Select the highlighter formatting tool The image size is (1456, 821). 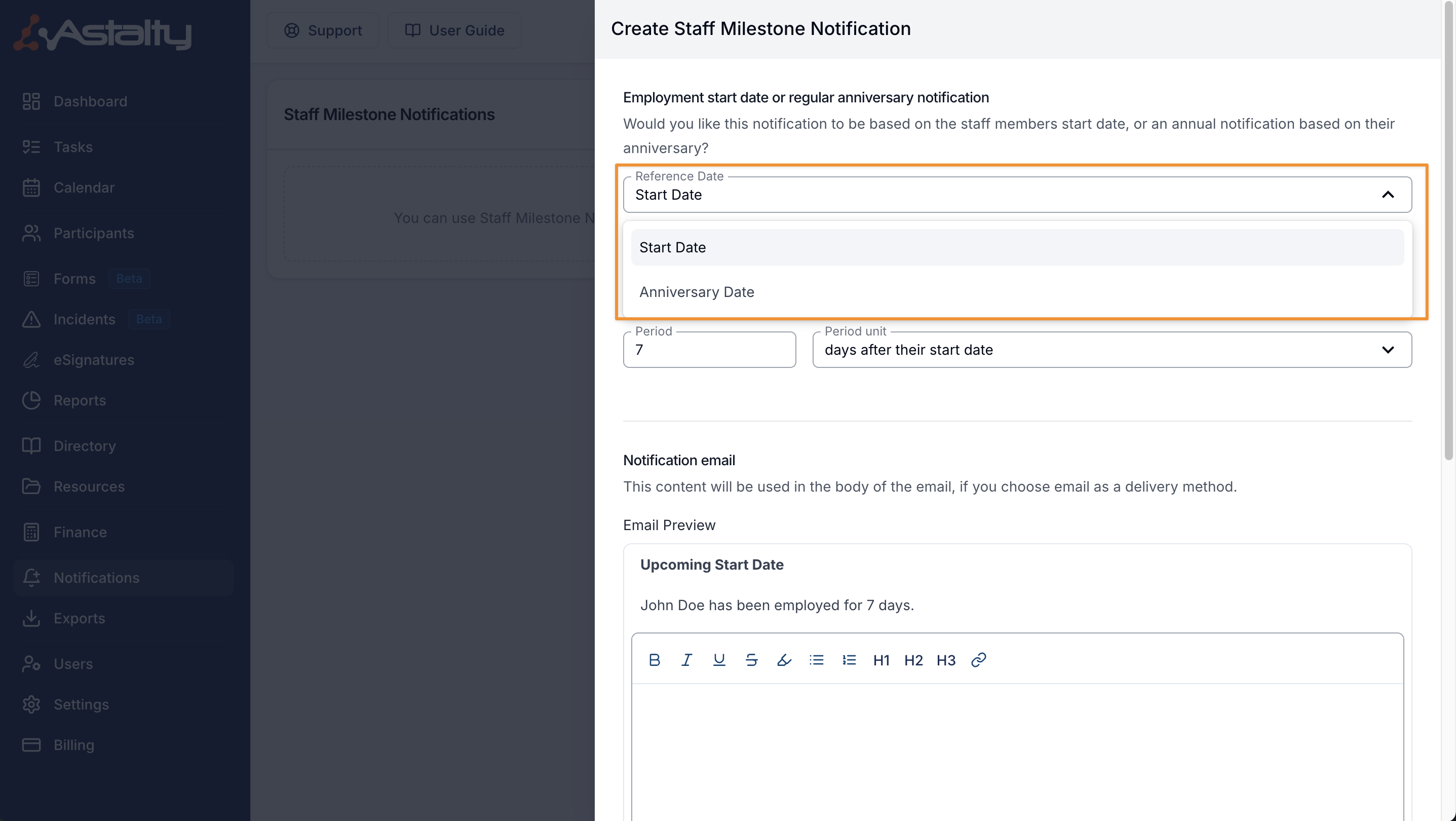(x=784, y=660)
